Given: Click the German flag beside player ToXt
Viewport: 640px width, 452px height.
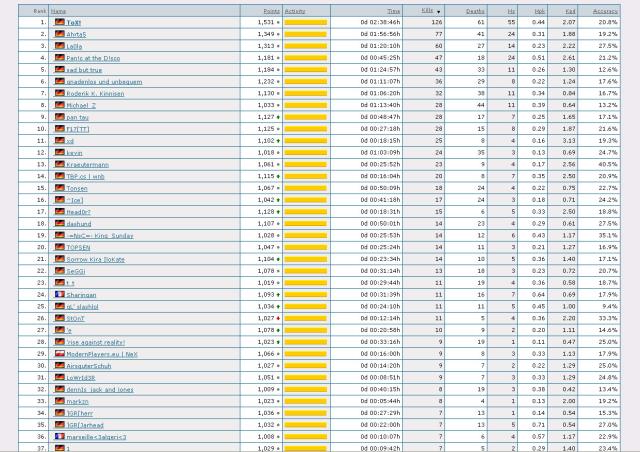Looking at the screenshot, I should [59, 20].
